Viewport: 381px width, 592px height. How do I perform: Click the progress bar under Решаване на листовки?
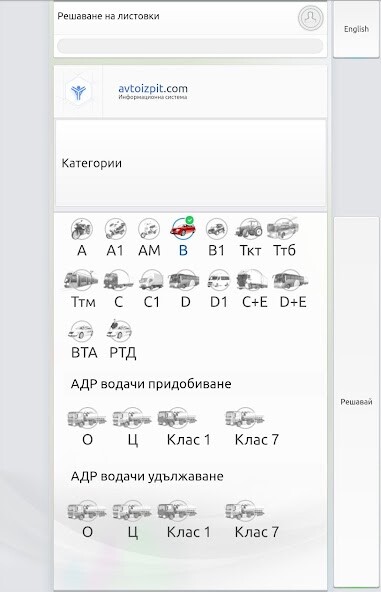(190, 46)
